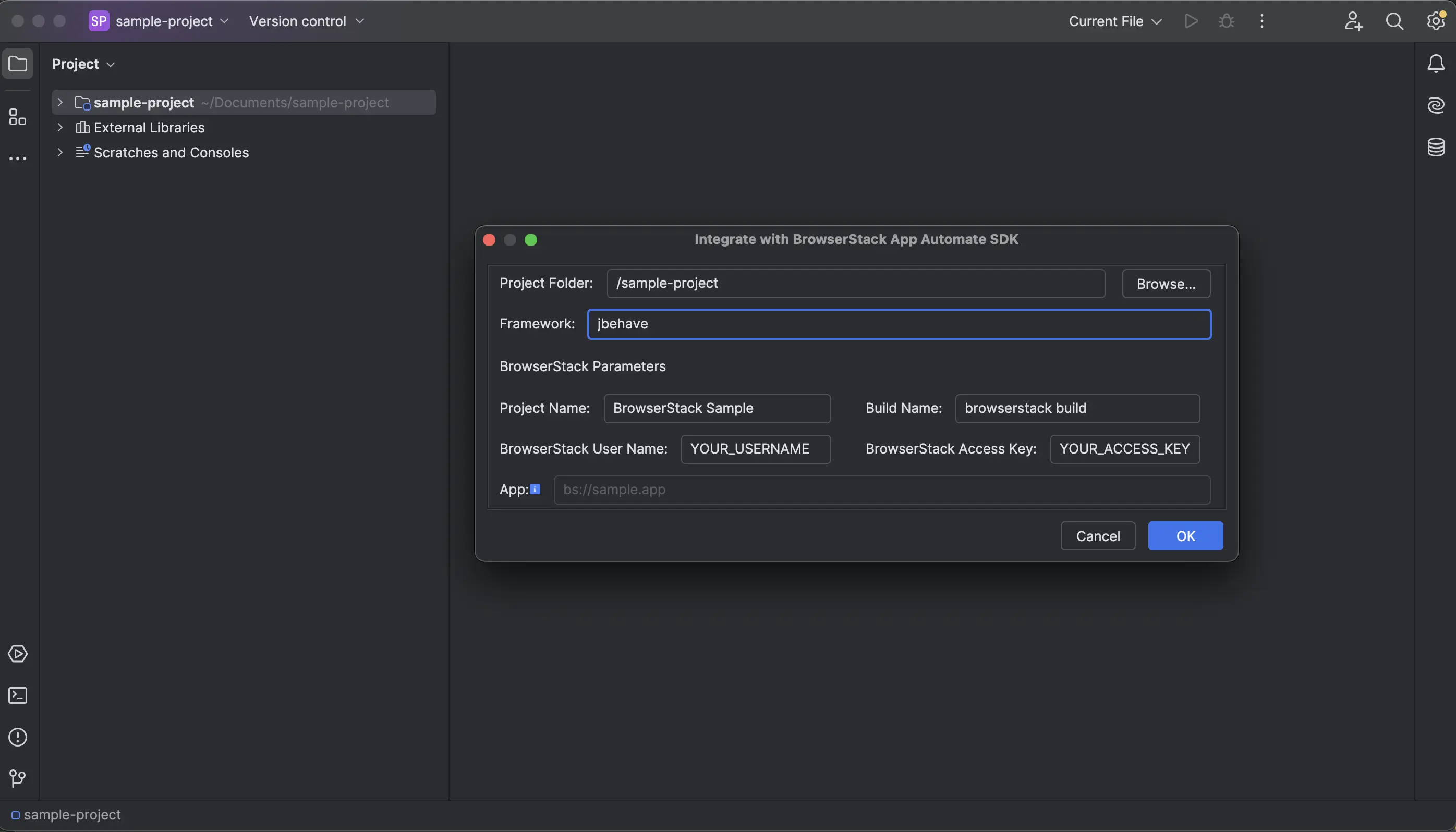Screen dimensions: 1456x832
Task: Click the App info icon
Action: [535, 489]
